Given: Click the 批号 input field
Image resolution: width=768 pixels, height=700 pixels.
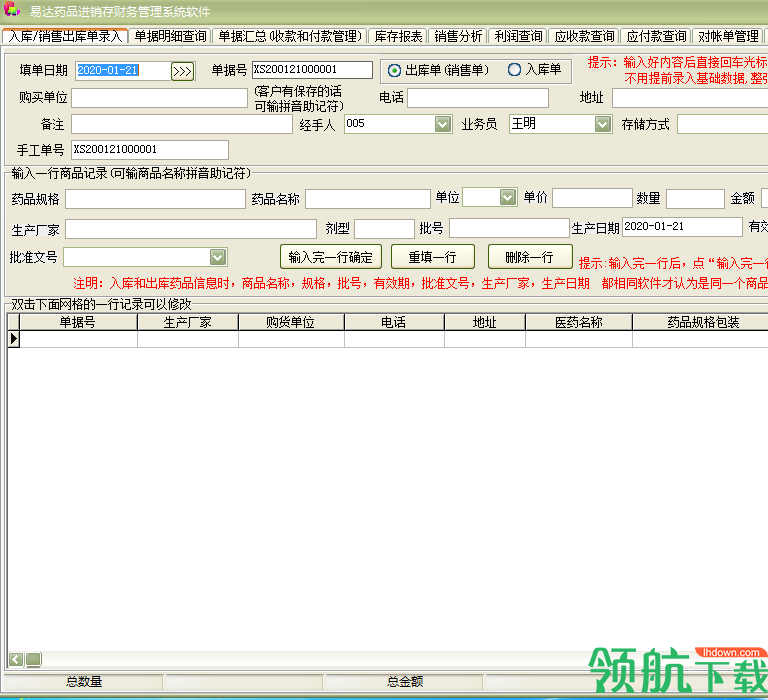Looking at the screenshot, I should pos(509,228).
